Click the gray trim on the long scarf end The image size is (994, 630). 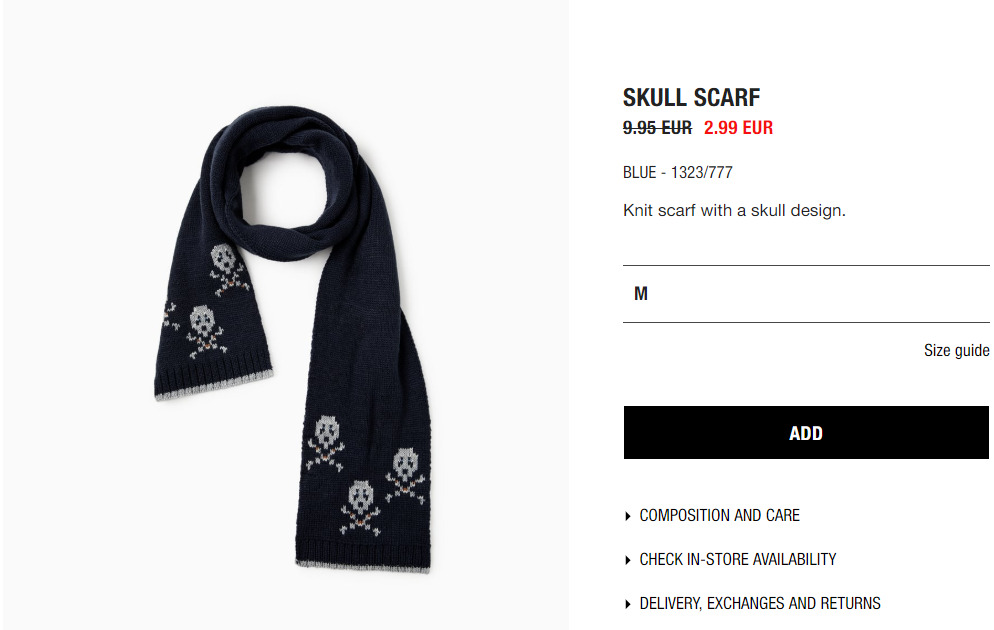point(363,567)
